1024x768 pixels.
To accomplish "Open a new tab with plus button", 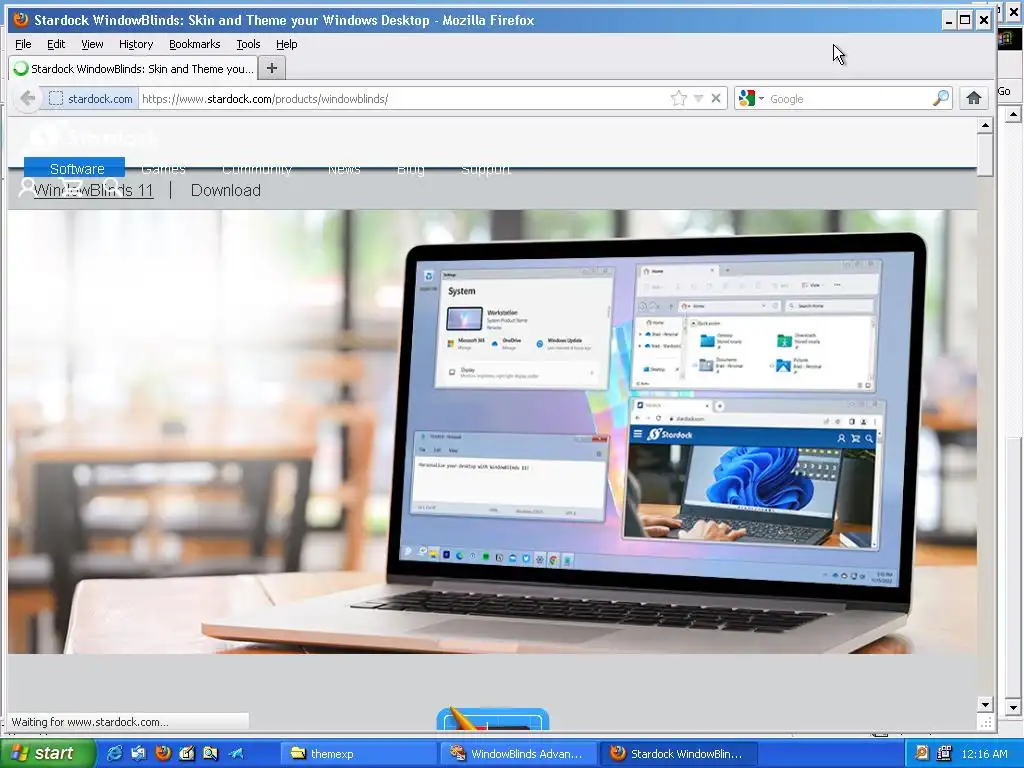I will pyautogui.click(x=272, y=68).
